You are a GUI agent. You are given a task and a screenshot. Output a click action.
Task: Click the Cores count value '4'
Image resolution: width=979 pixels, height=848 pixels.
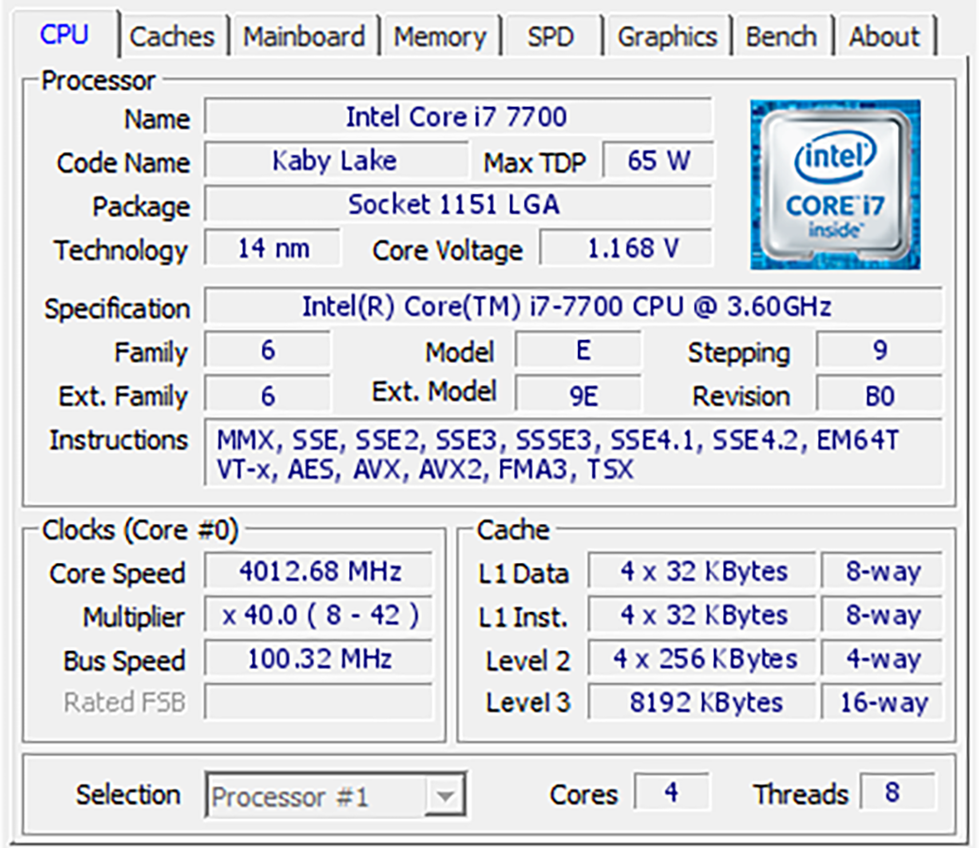click(671, 792)
